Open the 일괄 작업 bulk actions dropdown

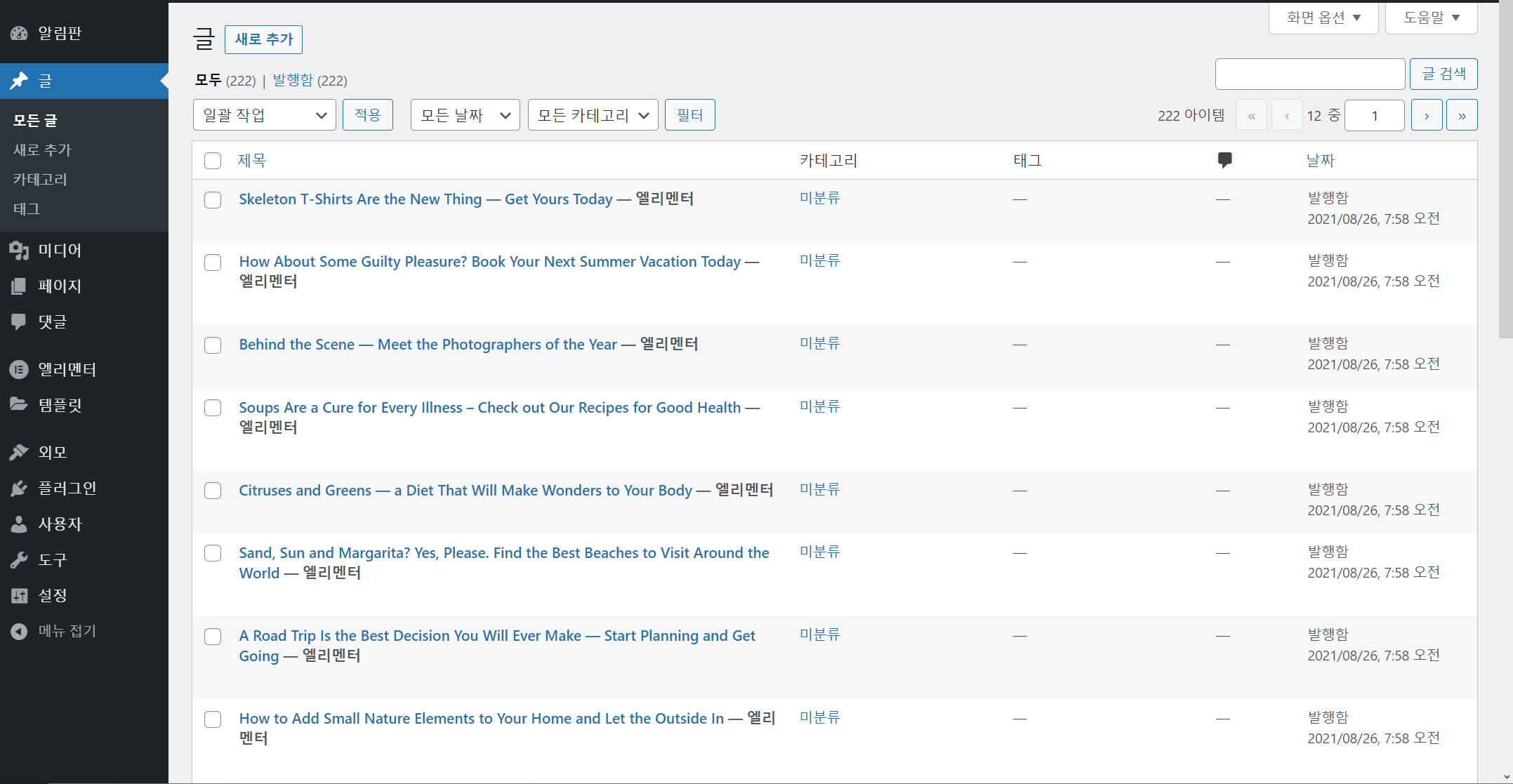coord(264,115)
